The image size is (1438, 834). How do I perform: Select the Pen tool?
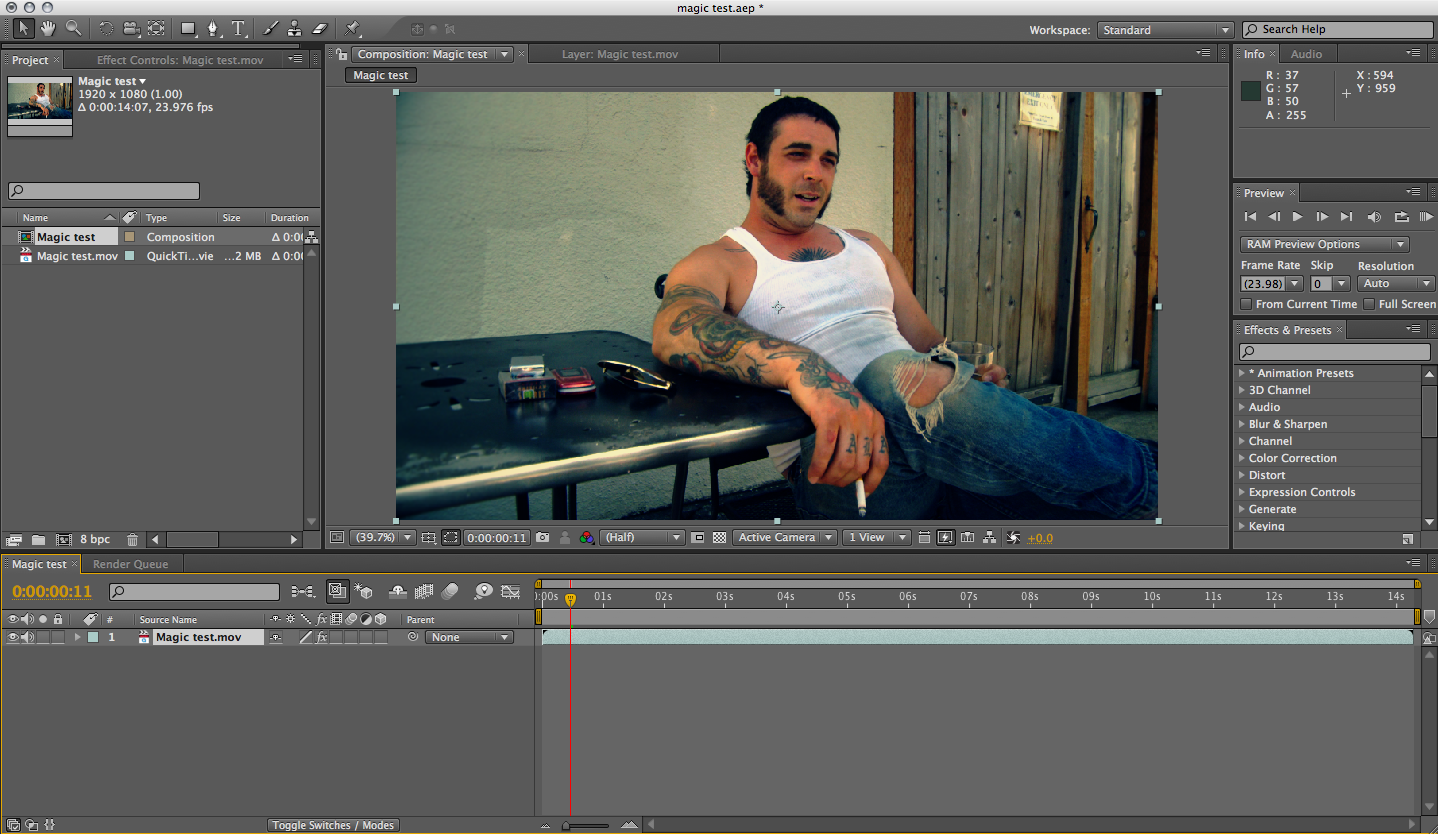pyautogui.click(x=212, y=28)
